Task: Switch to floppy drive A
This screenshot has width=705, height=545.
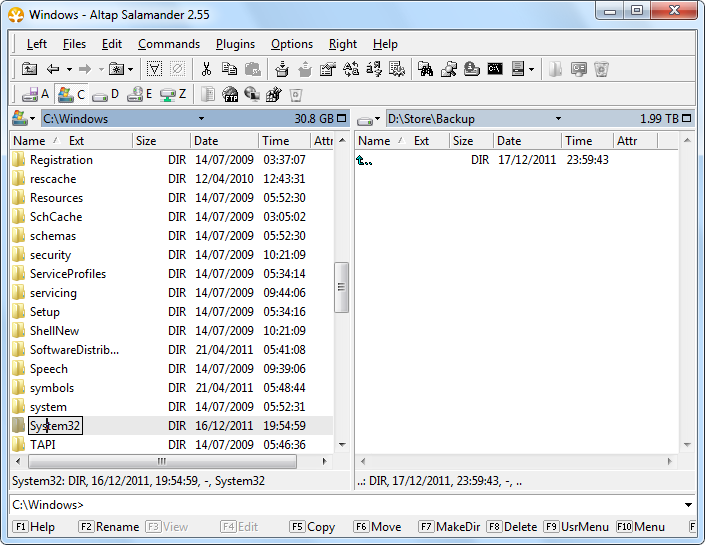Action: (x=35, y=94)
